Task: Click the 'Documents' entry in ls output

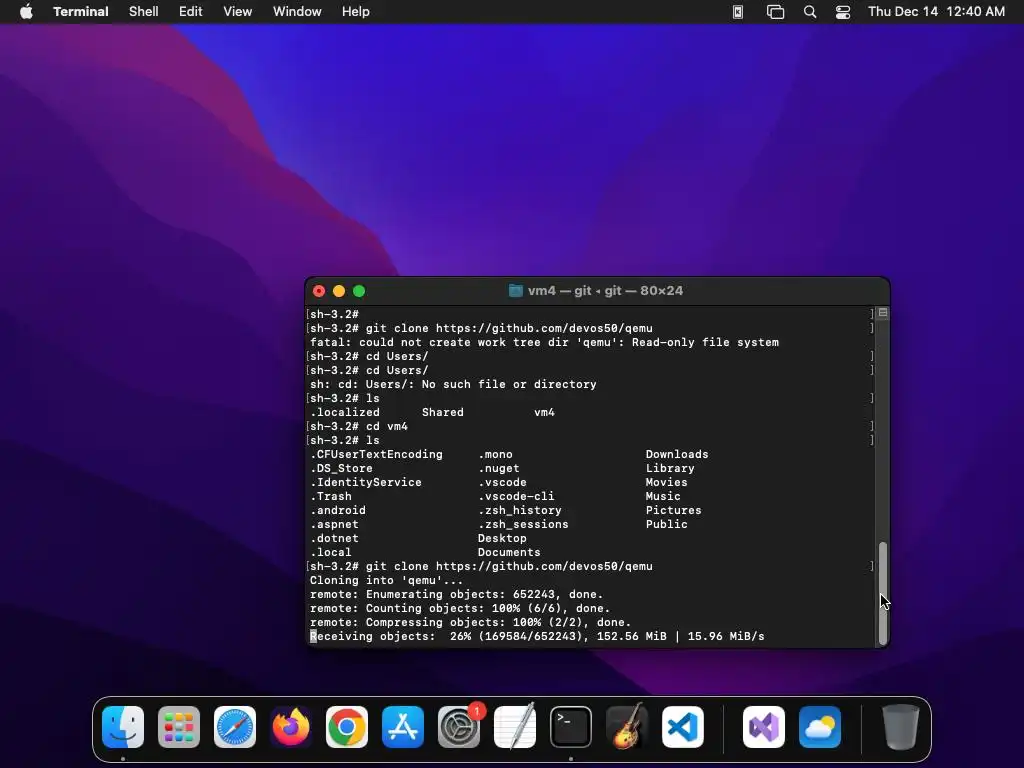Action: [x=509, y=552]
